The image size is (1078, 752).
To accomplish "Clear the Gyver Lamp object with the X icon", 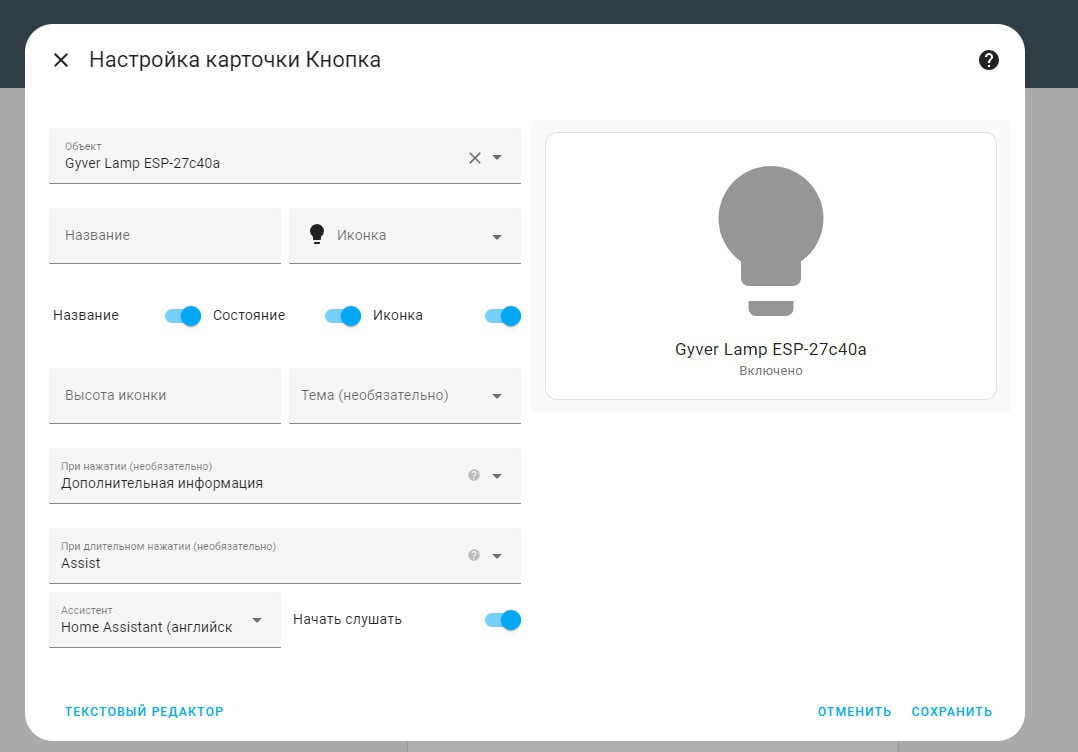I will tap(474, 157).
